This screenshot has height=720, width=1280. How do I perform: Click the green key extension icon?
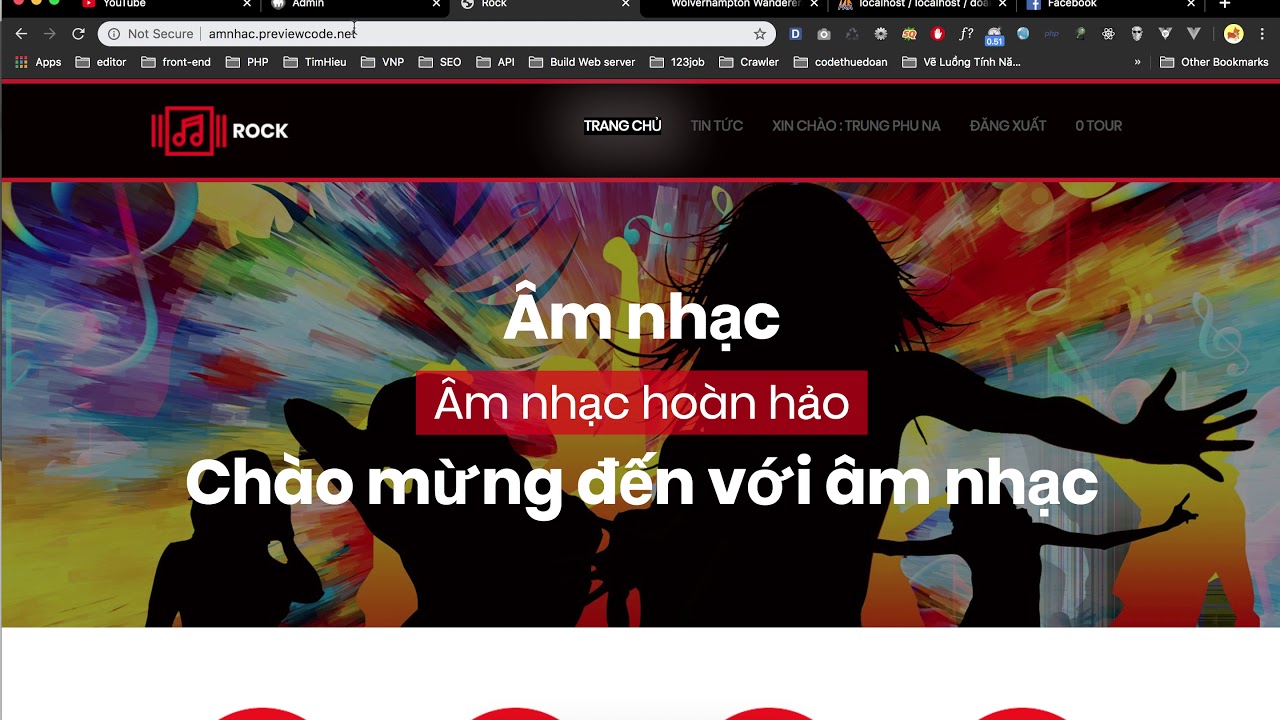click(1080, 34)
